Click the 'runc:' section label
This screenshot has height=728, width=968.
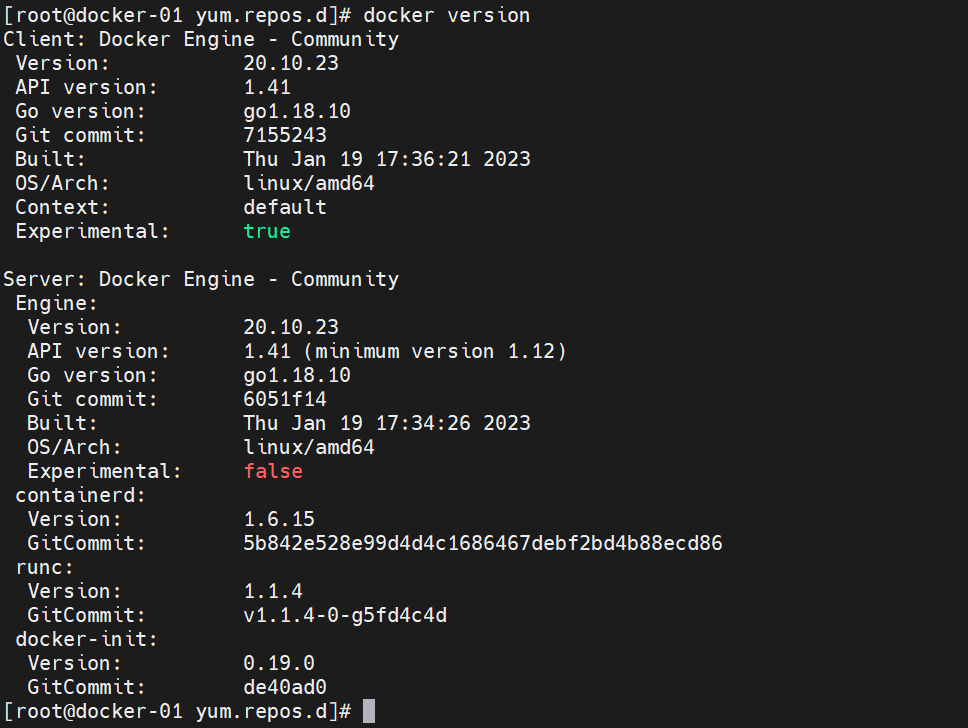pos(44,567)
